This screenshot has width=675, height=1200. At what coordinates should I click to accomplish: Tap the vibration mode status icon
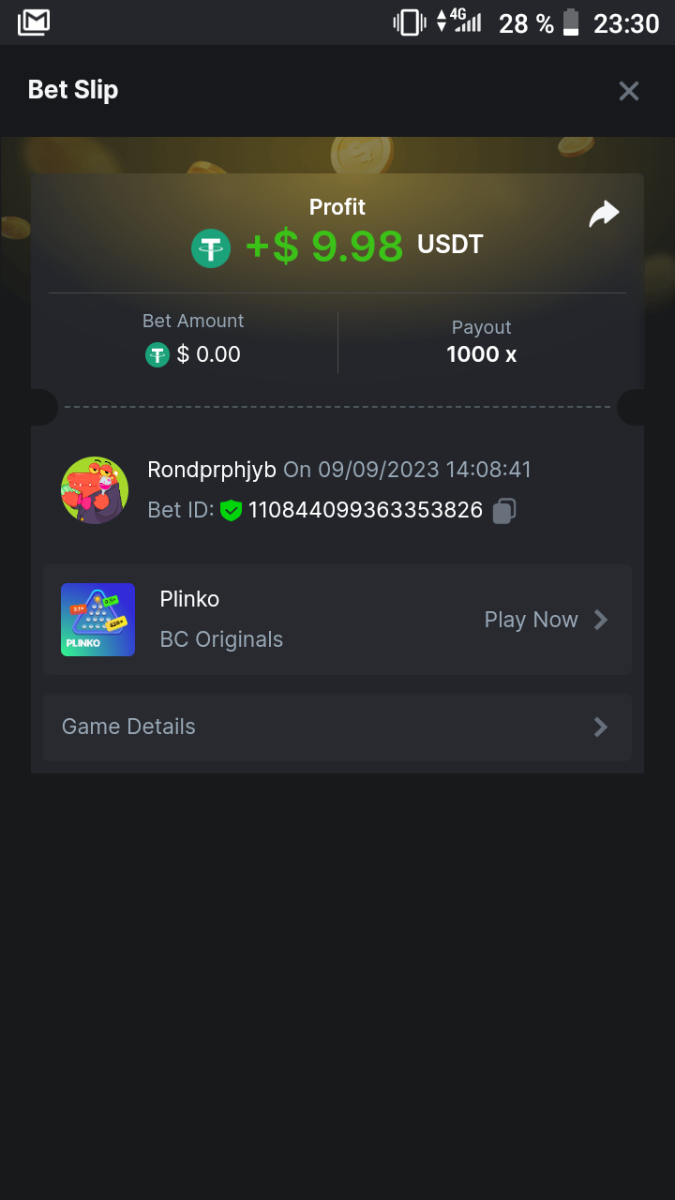click(409, 22)
